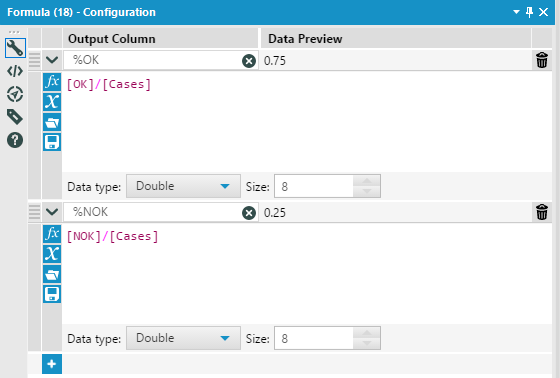560x378 pixels.
Task: Collapse the %OK expression chevron
Action: click(52, 60)
